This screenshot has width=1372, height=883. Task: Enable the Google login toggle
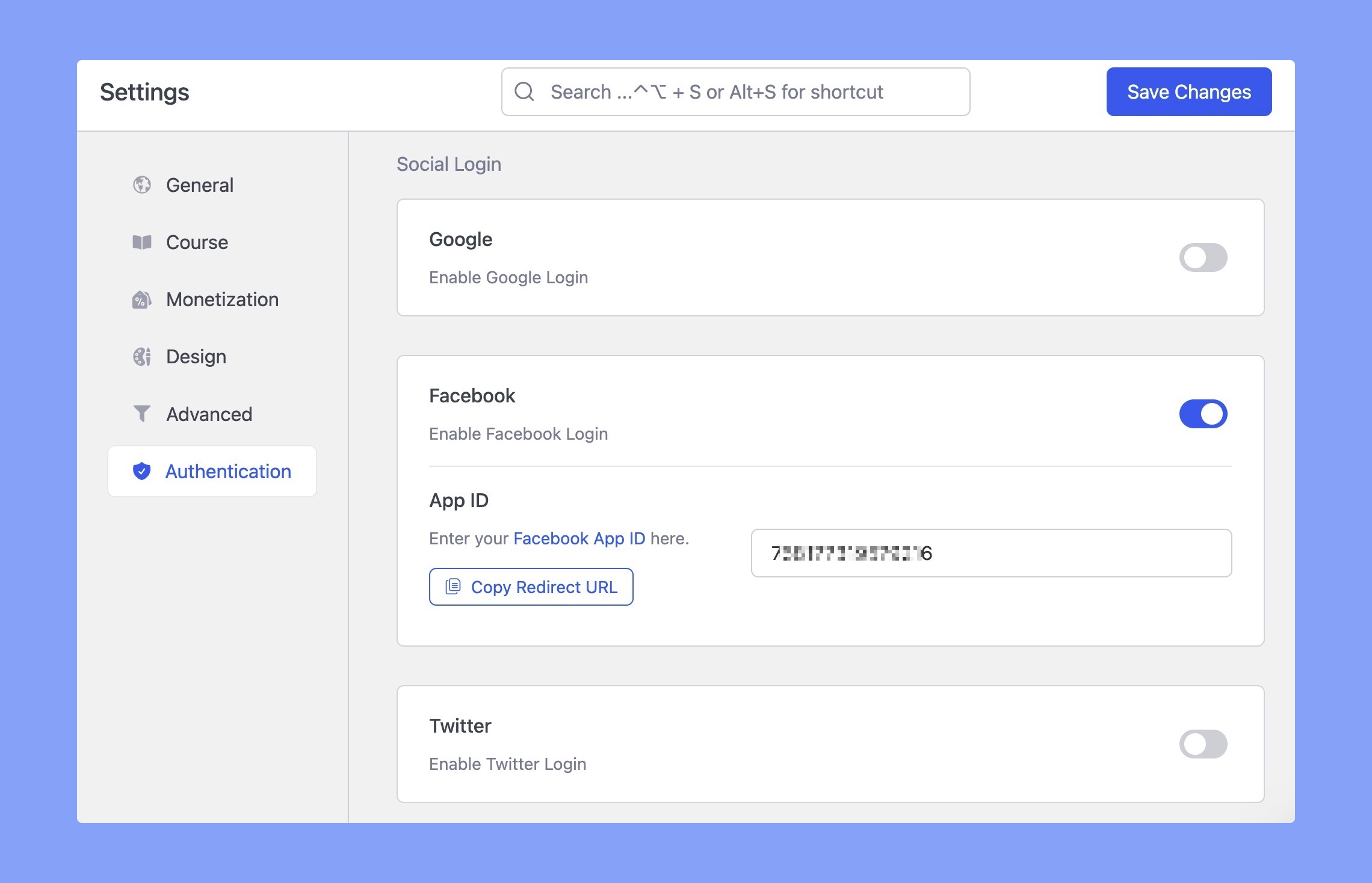[1203, 257]
